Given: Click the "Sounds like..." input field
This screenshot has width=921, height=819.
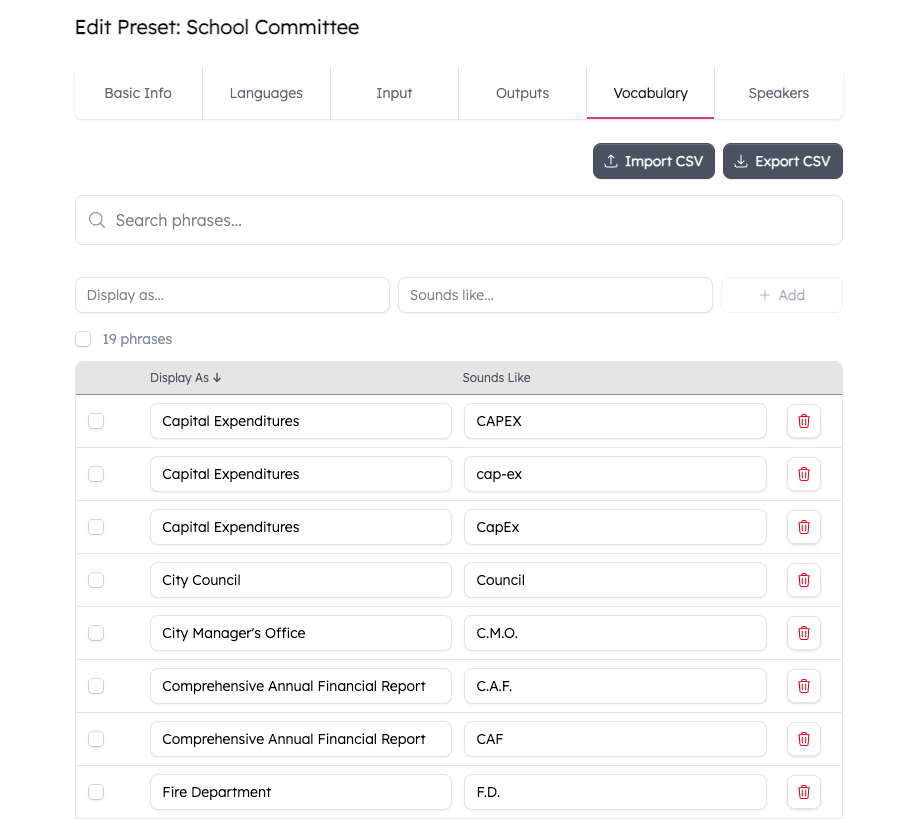Looking at the screenshot, I should pyautogui.click(x=555, y=295).
